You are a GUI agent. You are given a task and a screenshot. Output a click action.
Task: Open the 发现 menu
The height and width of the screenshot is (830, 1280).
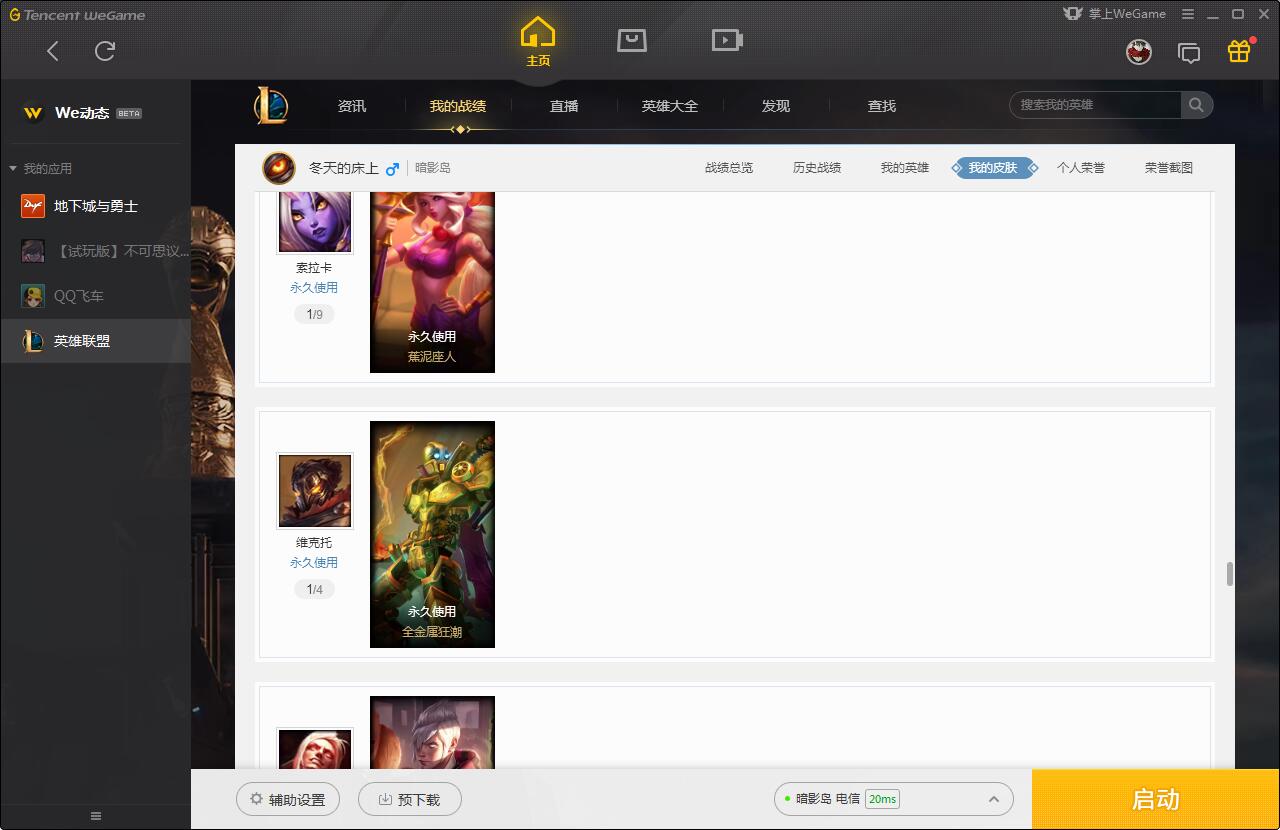(x=776, y=106)
